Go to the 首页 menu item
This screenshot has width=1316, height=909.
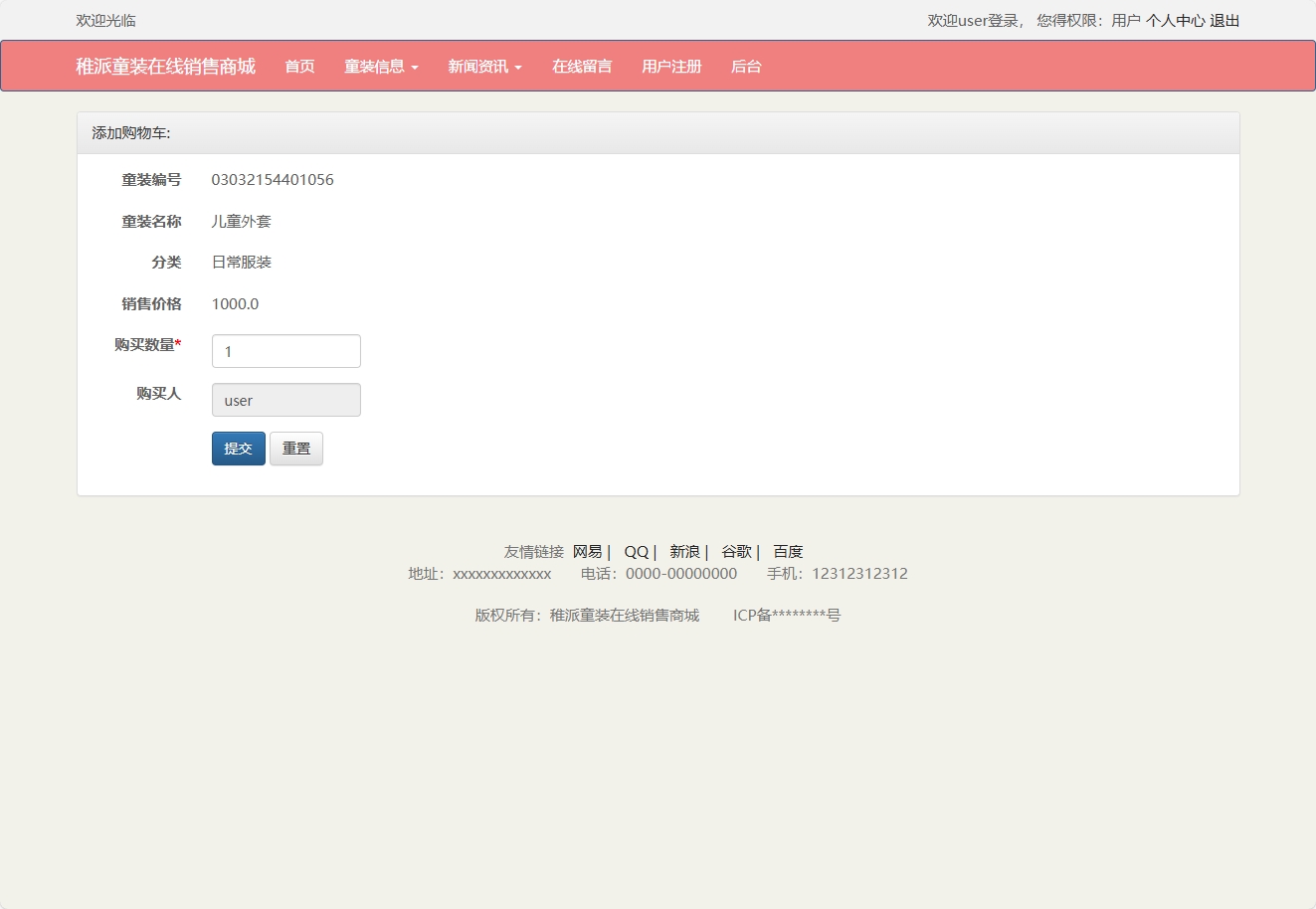click(x=298, y=66)
